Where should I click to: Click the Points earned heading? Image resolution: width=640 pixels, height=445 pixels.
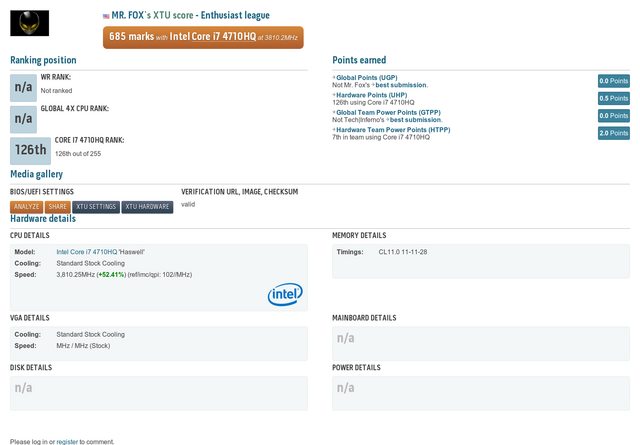[359, 60]
